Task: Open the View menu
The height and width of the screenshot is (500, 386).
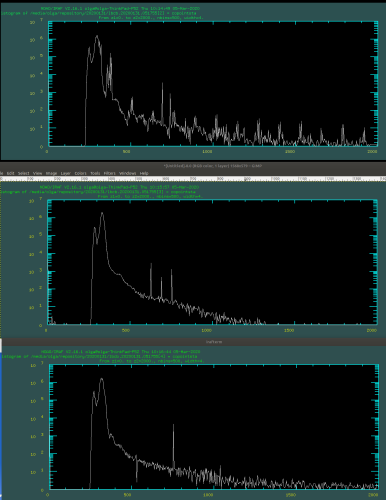Action: (x=38, y=173)
